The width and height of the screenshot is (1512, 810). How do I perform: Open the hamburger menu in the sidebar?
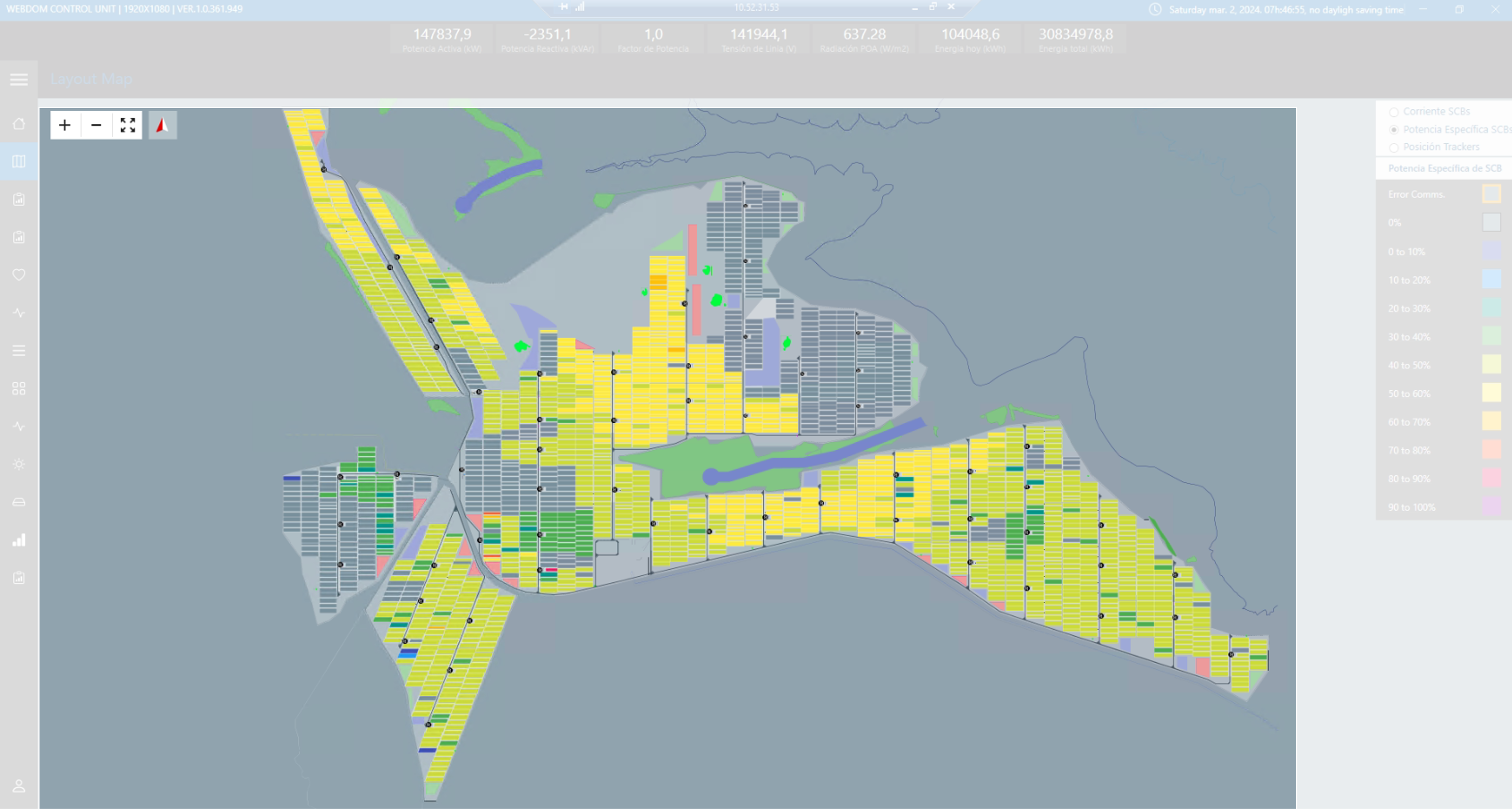pyautogui.click(x=19, y=80)
